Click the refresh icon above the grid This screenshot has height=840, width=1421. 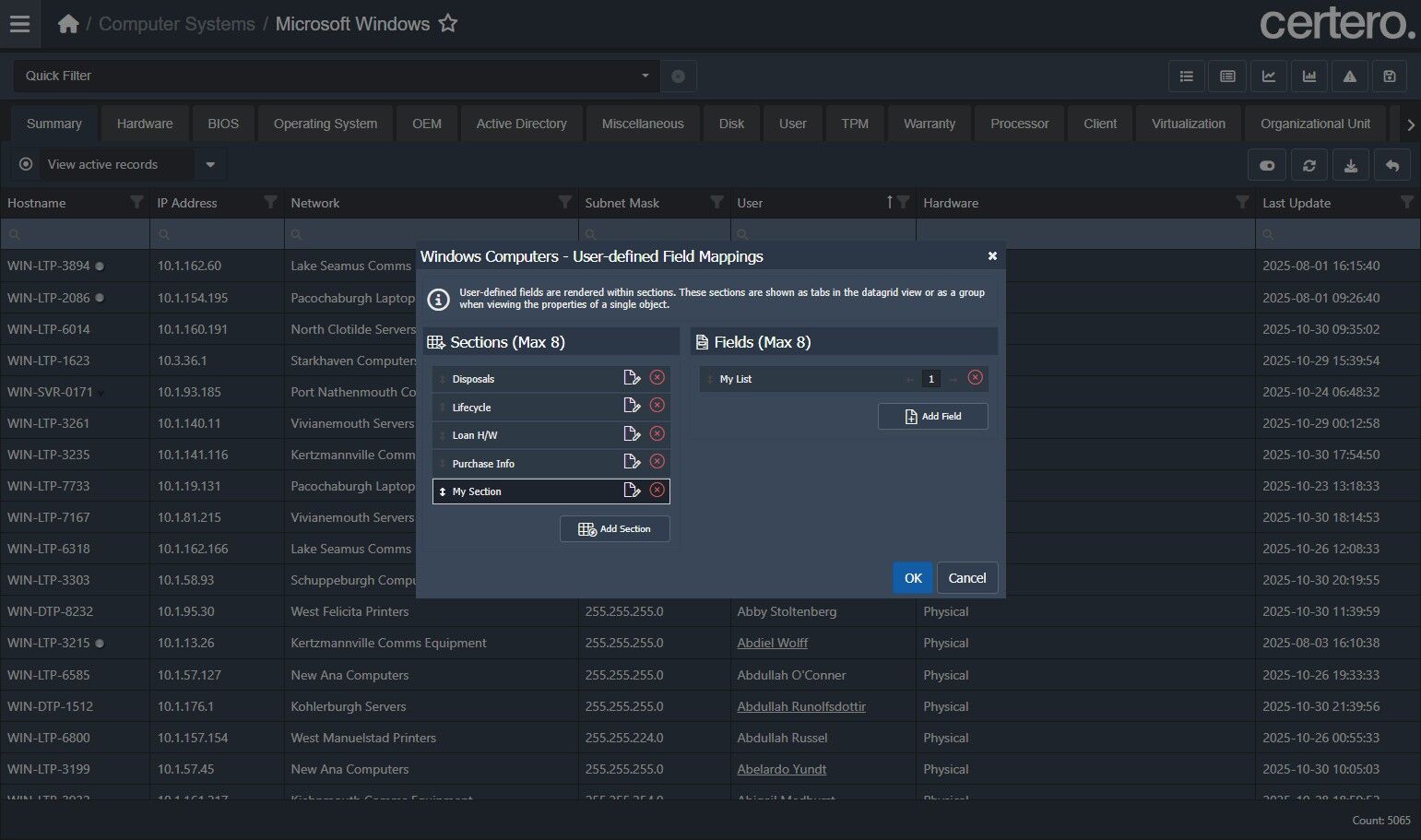1309,166
